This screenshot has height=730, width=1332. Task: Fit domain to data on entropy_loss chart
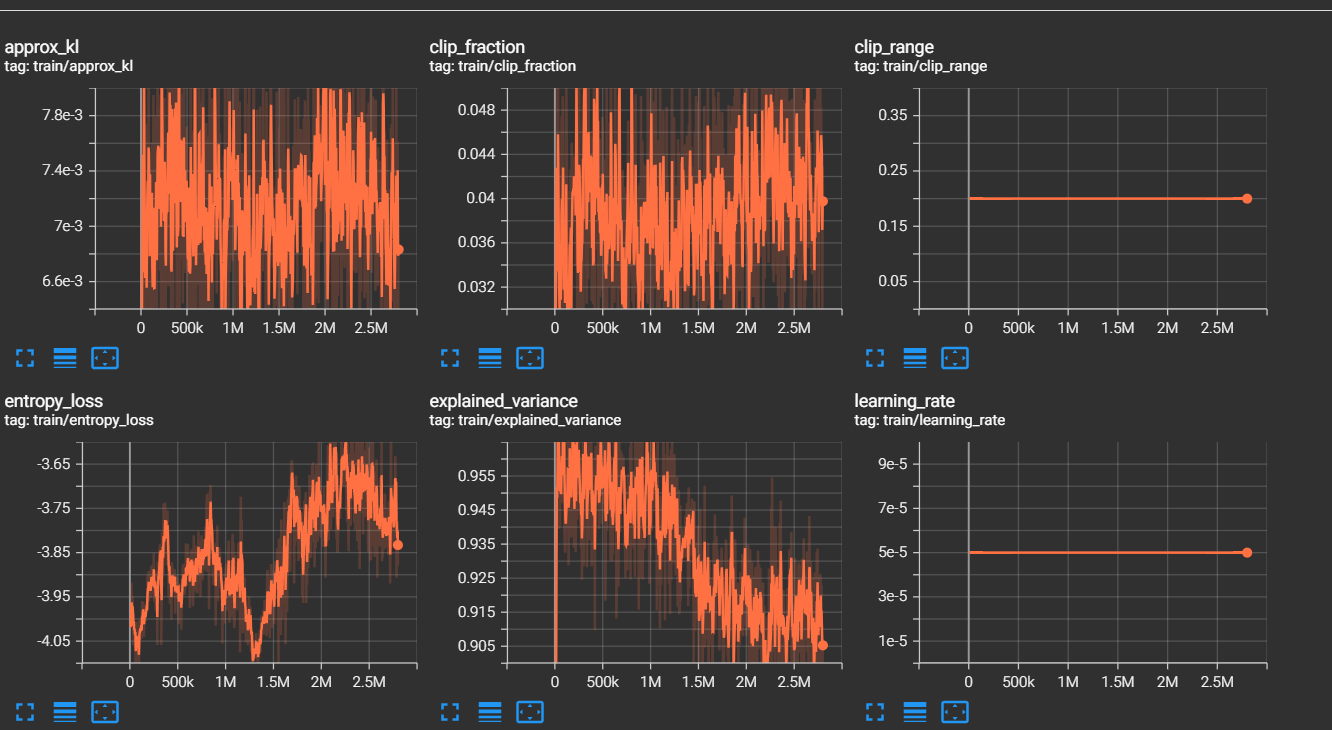point(105,711)
